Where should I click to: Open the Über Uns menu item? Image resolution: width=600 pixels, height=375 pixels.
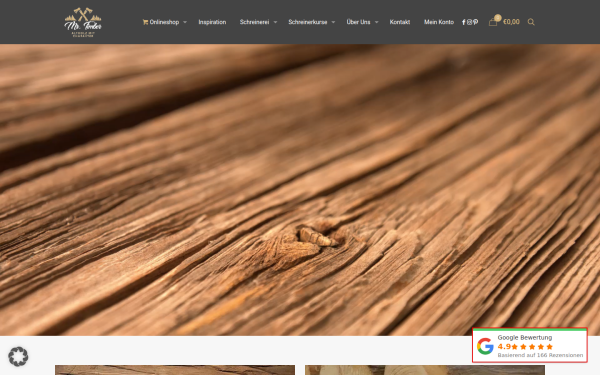click(358, 22)
